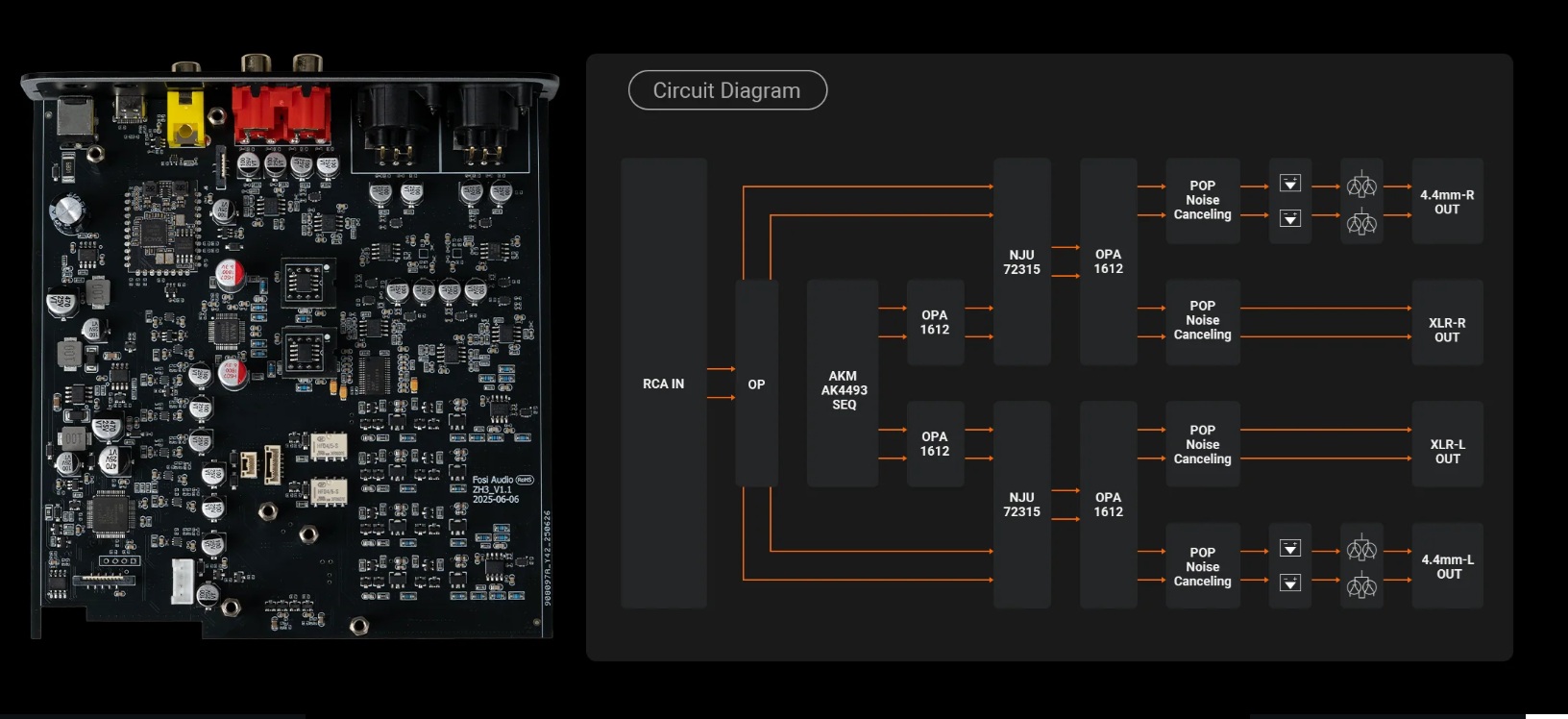Click the 4.4mm-R OUT block
This screenshot has height=719, width=1568.
tap(1447, 201)
